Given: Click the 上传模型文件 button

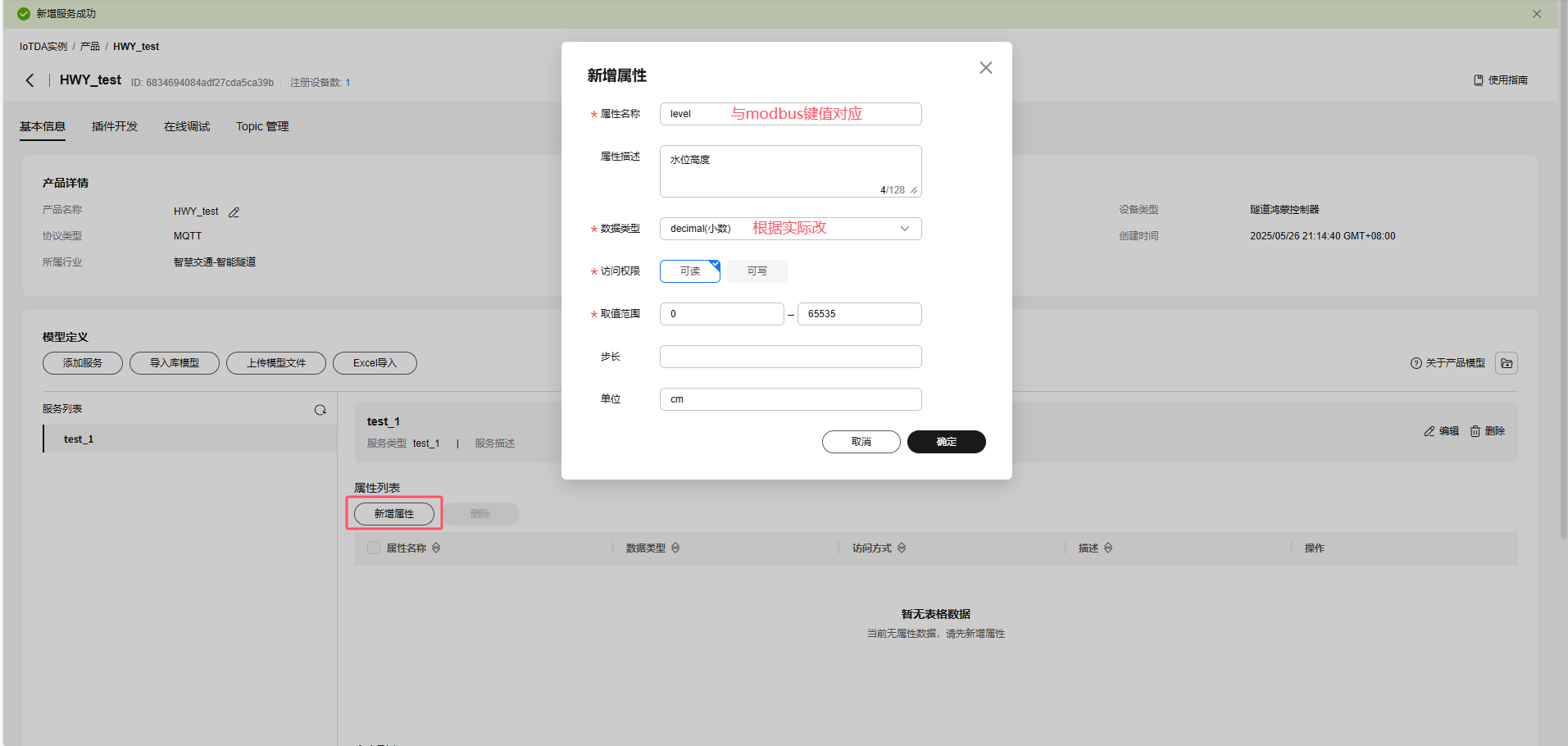Looking at the screenshot, I should 276,363.
